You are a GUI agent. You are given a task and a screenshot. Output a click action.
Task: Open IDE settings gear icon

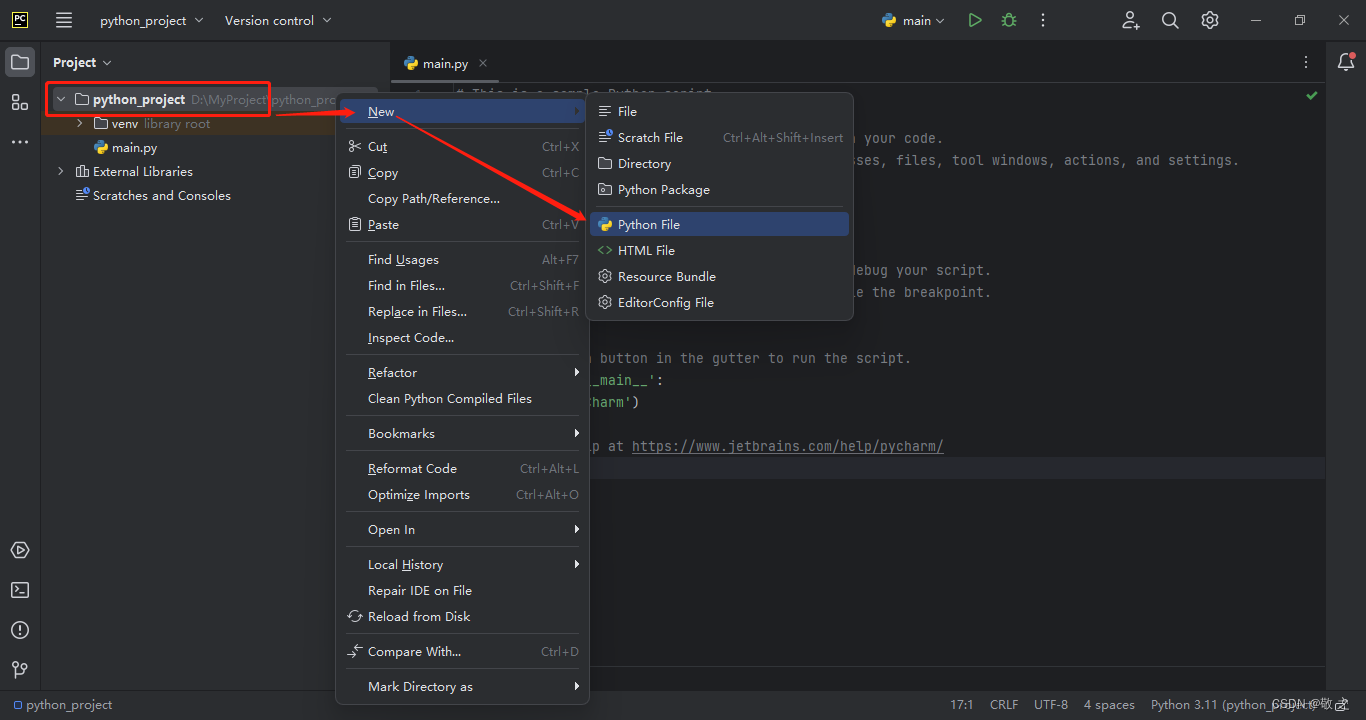pos(1210,20)
